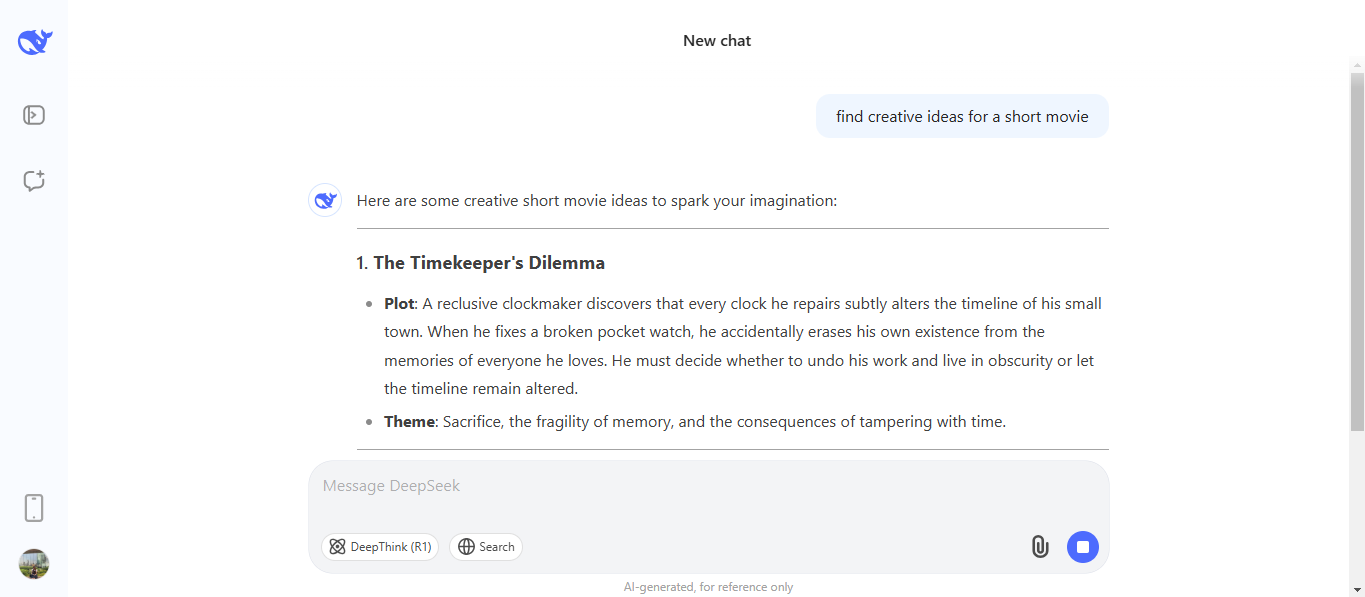Click the globe icon inside Search button
This screenshot has width=1365, height=597.
[466, 546]
